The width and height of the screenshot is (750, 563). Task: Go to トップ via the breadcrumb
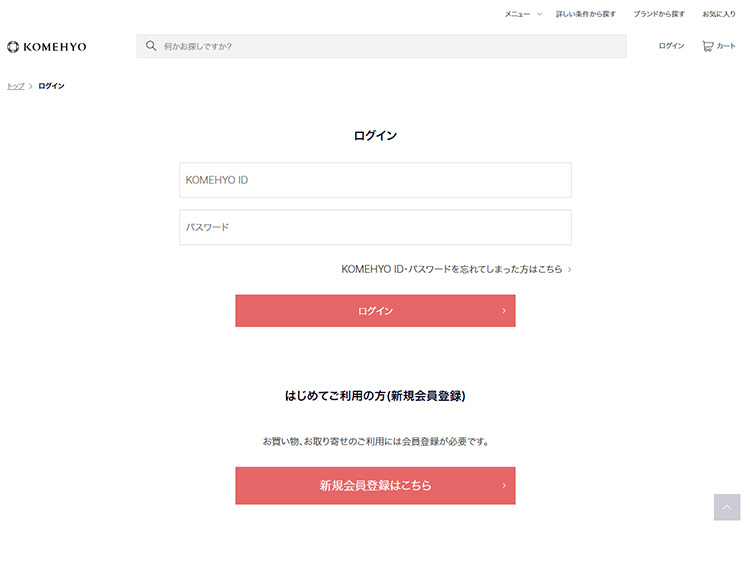tap(15, 86)
